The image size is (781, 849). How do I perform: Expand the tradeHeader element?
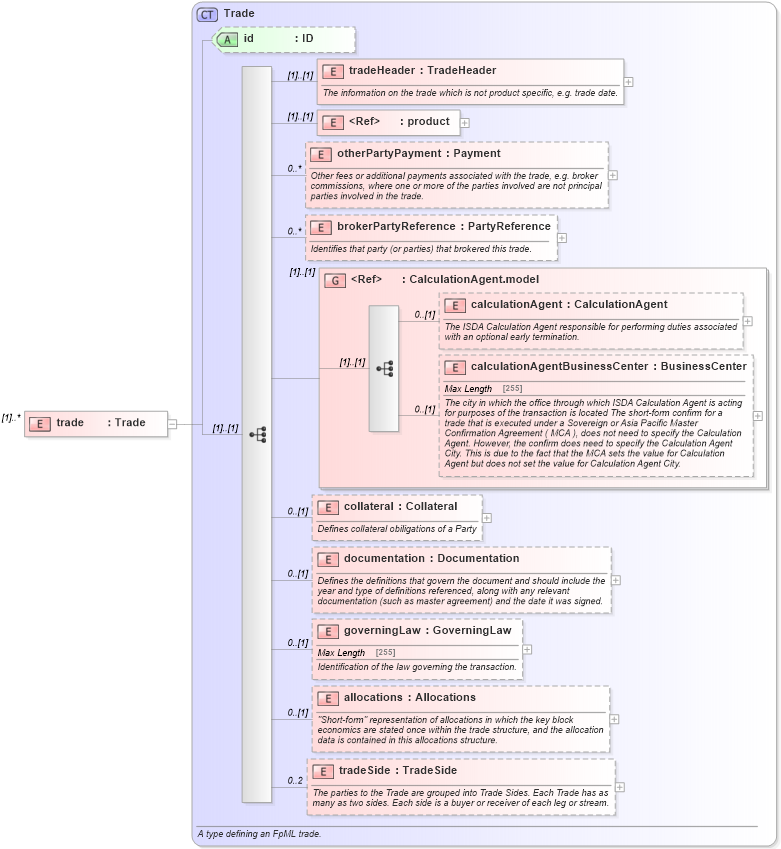pyautogui.click(x=628, y=82)
